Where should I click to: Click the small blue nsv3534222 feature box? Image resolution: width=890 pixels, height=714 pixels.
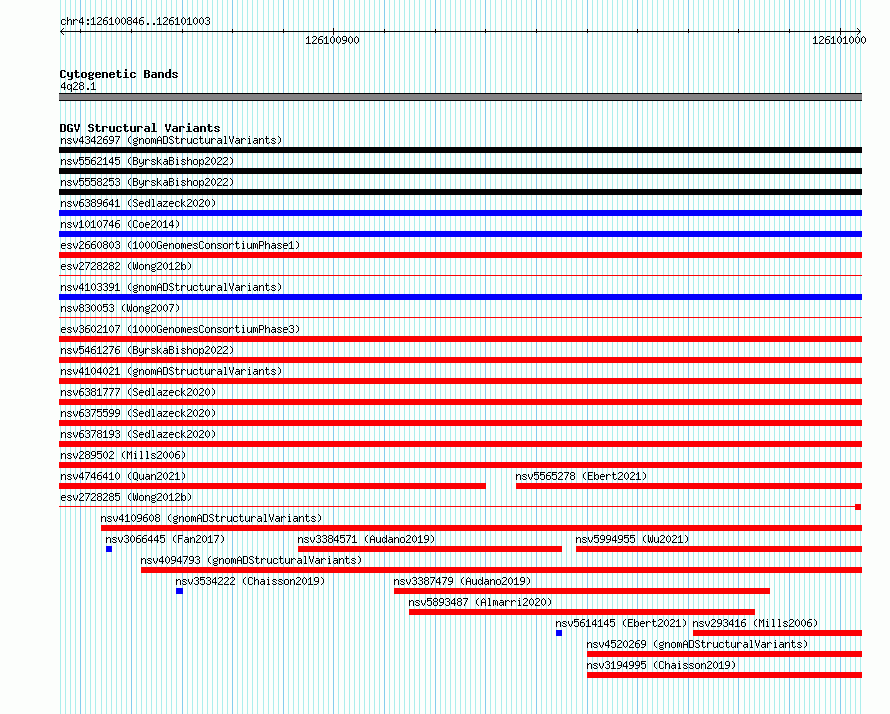(x=179, y=591)
